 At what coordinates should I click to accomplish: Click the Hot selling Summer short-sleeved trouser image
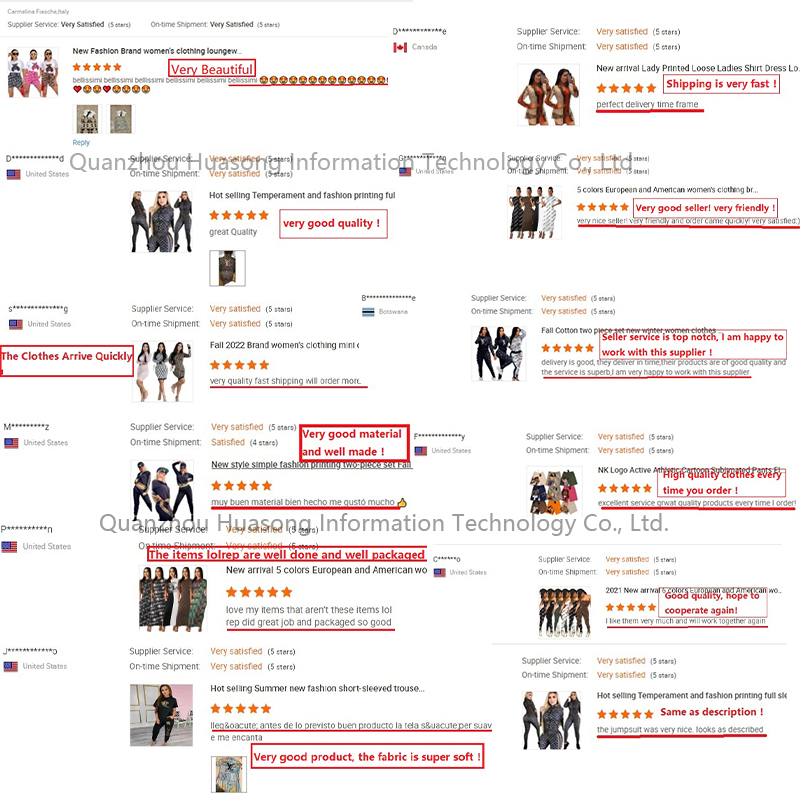pyautogui.click(x=161, y=715)
